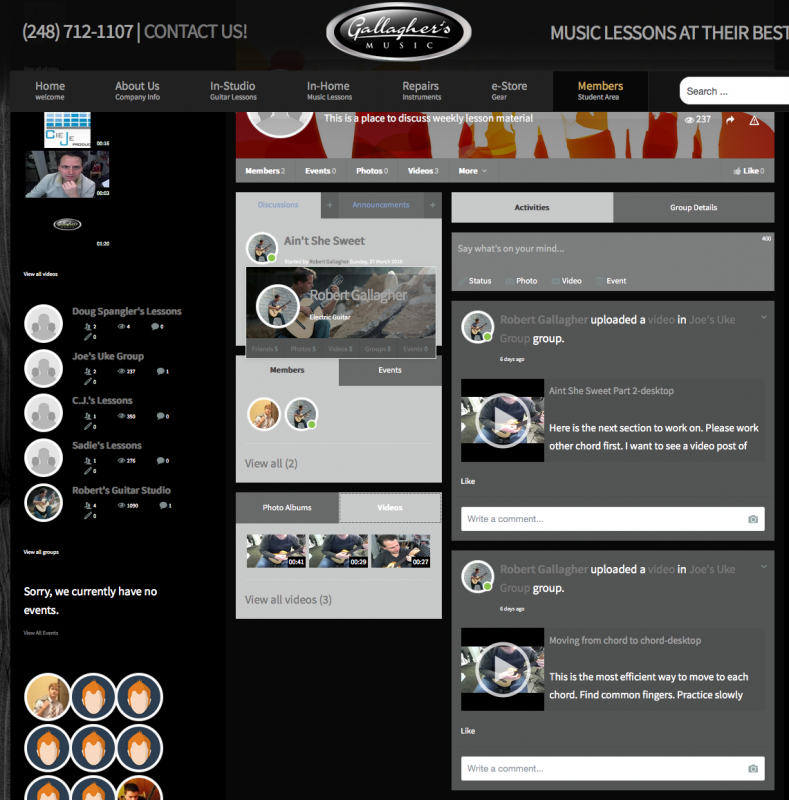Open the 00:27 video thumbnail
The image size is (789, 800).
[401, 551]
